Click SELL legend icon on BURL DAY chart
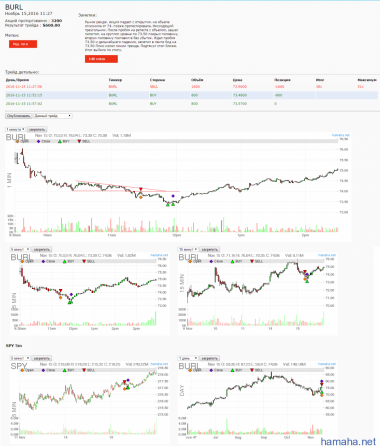 (252, 370)
